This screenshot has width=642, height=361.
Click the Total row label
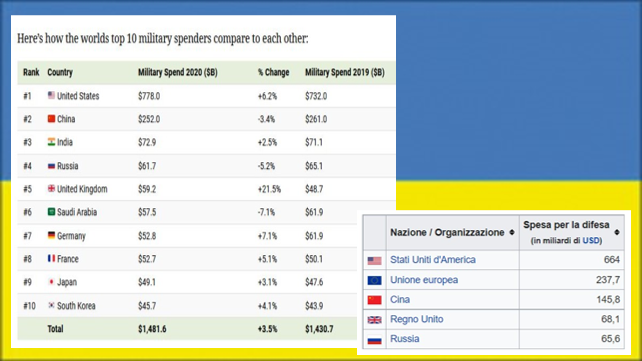pyautogui.click(x=55, y=329)
